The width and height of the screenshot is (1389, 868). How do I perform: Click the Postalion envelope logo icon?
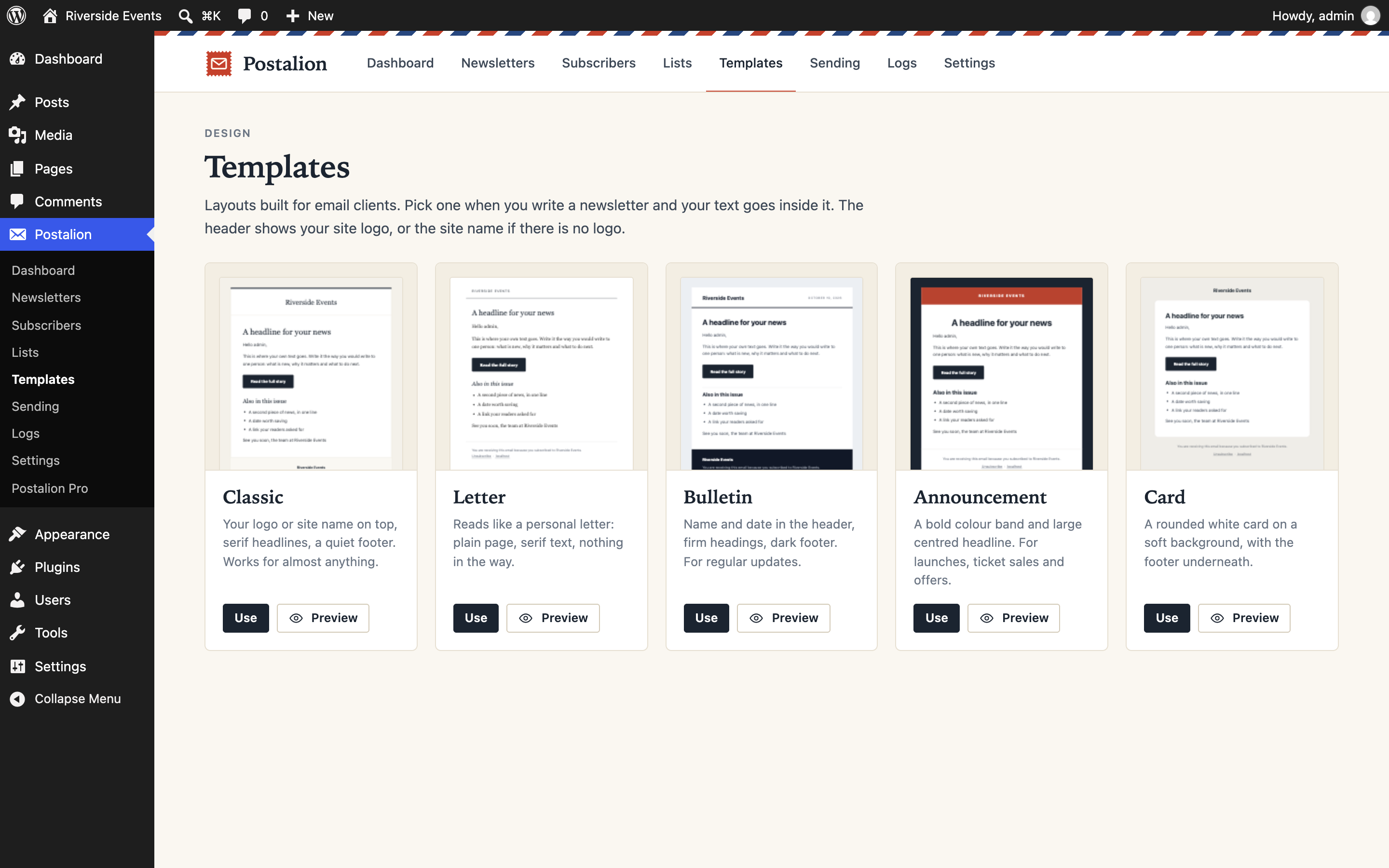[218, 63]
